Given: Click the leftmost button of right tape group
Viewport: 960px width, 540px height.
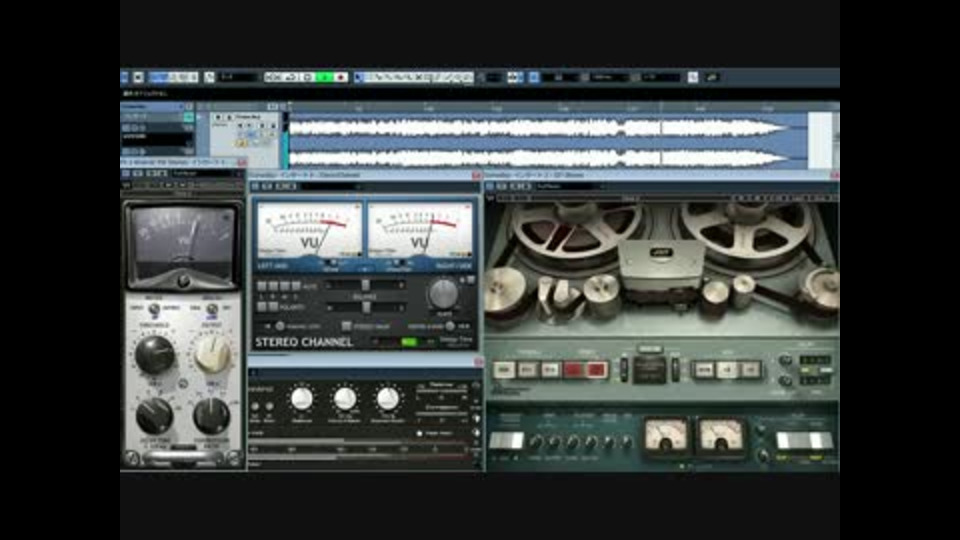Looking at the screenshot, I should [704, 369].
